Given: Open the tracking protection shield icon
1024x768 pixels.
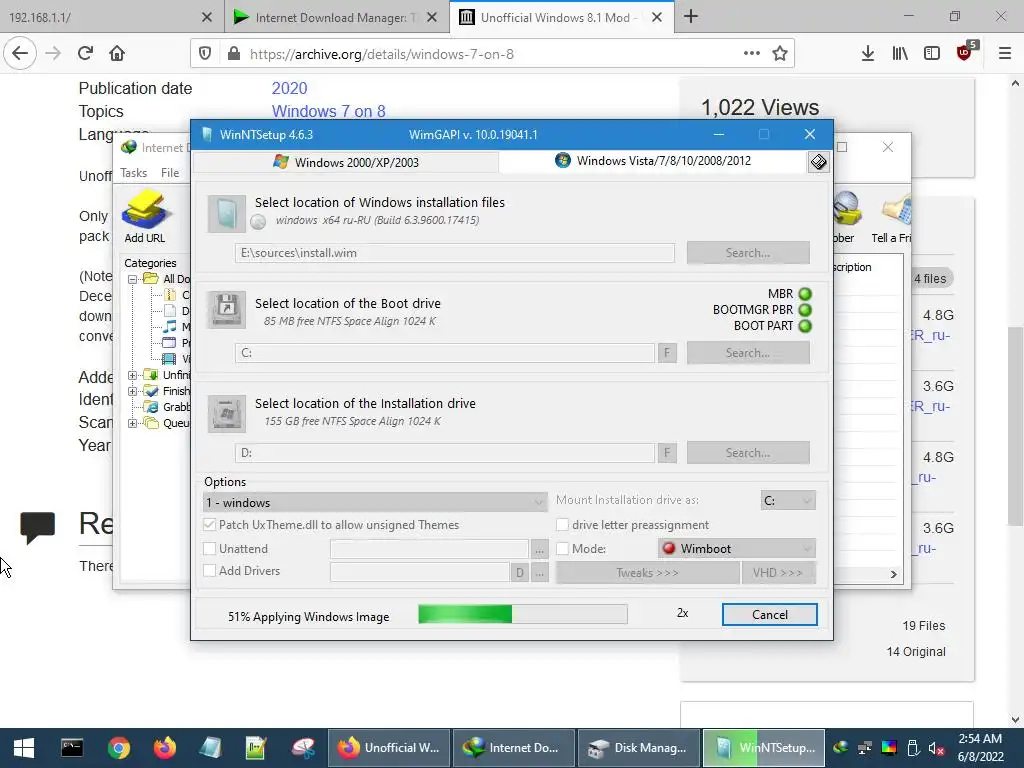Looking at the screenshot, I should click(x=205, y=54).
